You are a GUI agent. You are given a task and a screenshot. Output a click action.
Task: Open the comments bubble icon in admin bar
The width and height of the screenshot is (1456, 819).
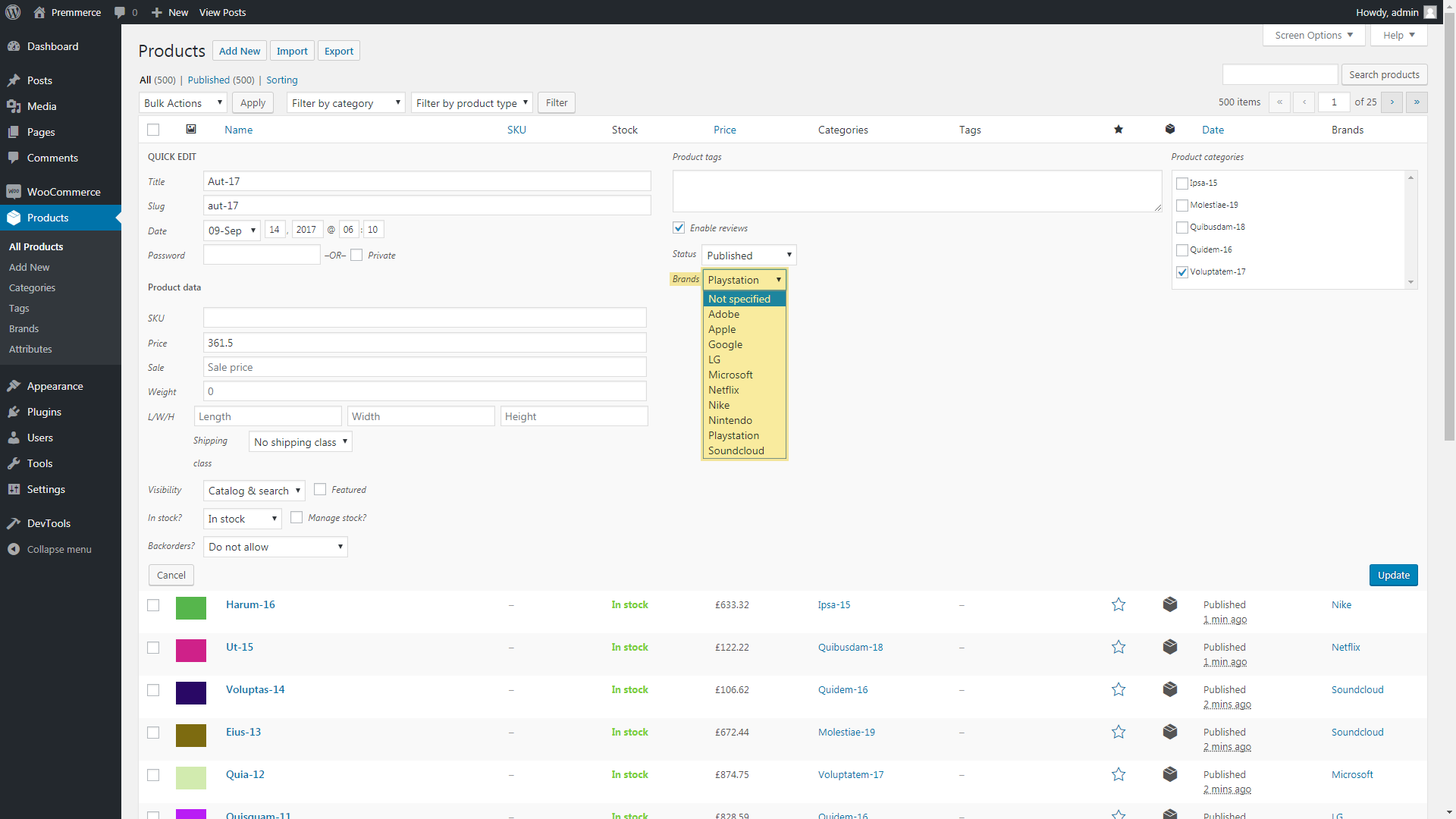[120, 12]
